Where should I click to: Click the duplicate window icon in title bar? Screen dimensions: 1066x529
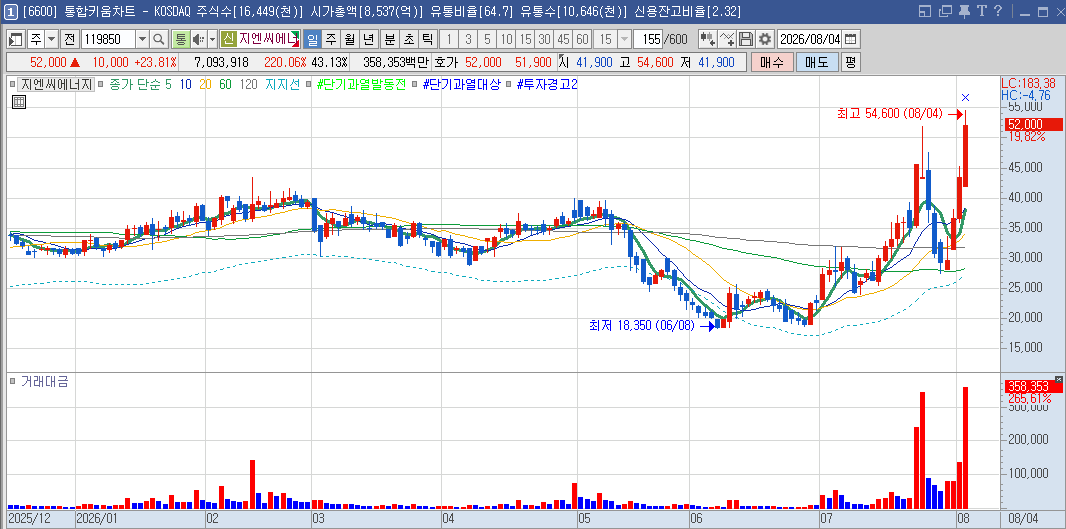pos(944,11)
